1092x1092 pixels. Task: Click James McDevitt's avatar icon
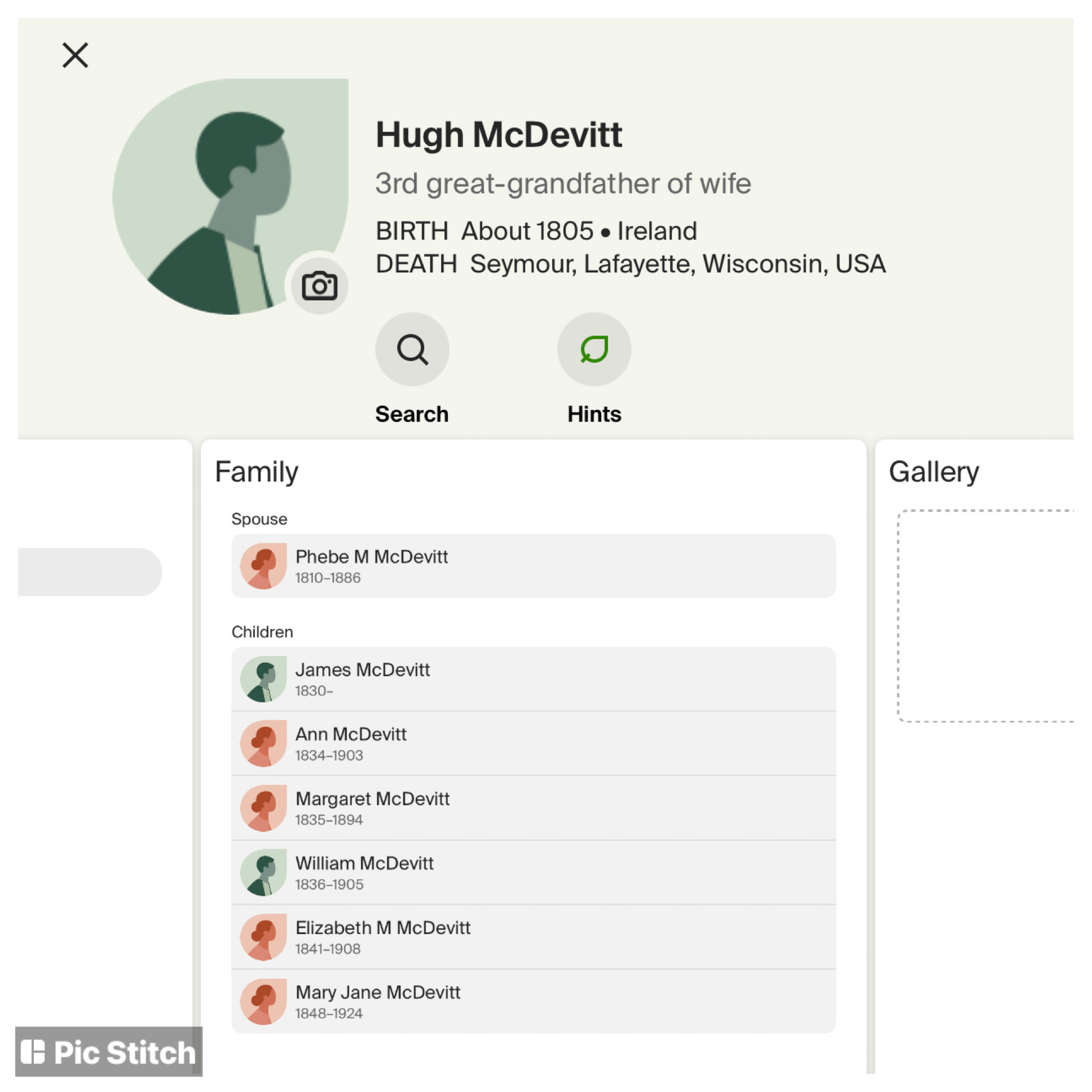tap(263, 679)
